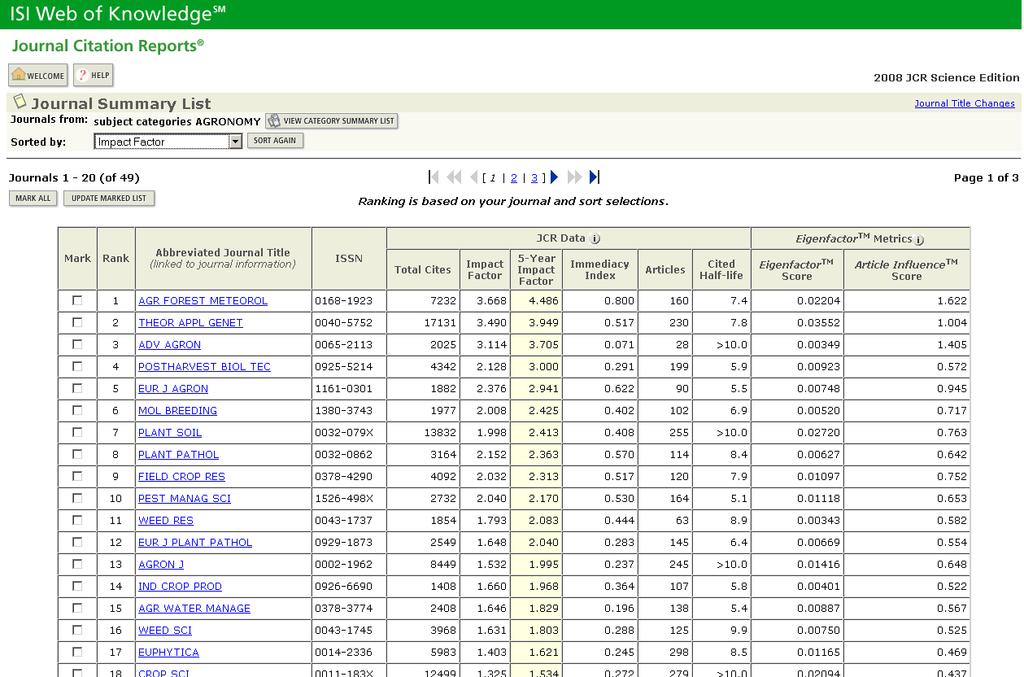Open AGRON J journal link

click(161, 565)
